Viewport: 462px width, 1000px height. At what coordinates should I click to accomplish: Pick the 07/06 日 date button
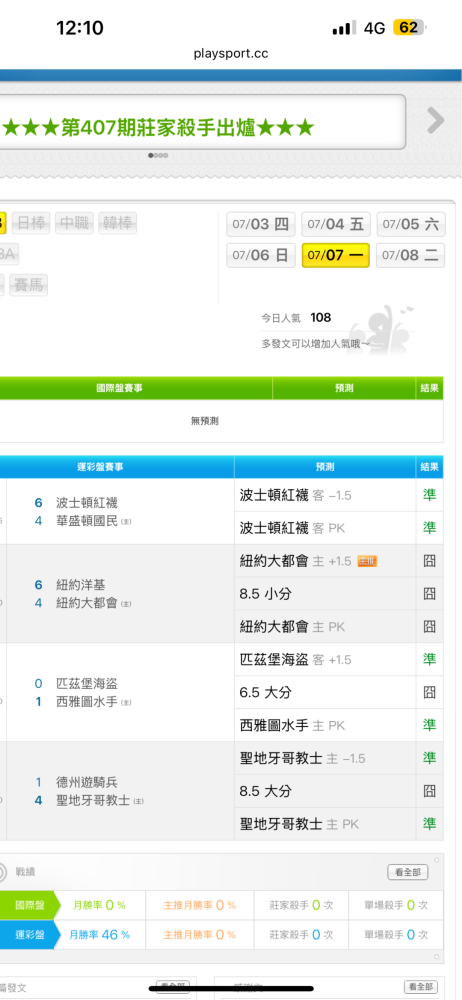(x=261, y=255)
